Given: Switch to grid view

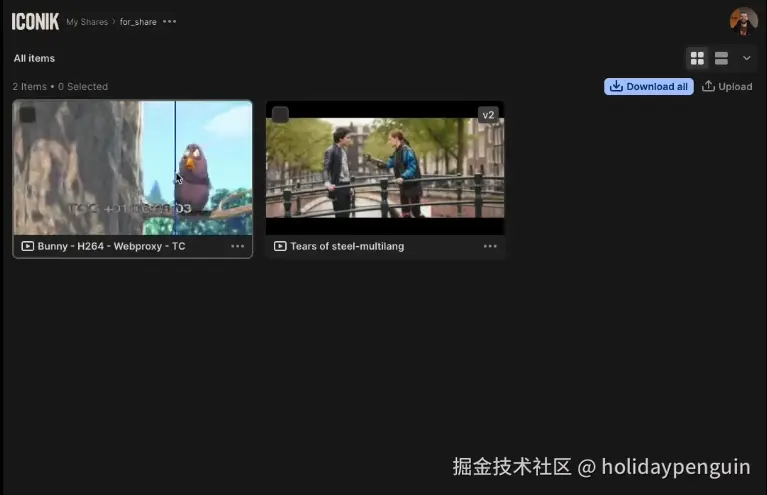Looking at the screenshot, I should 697,58.
